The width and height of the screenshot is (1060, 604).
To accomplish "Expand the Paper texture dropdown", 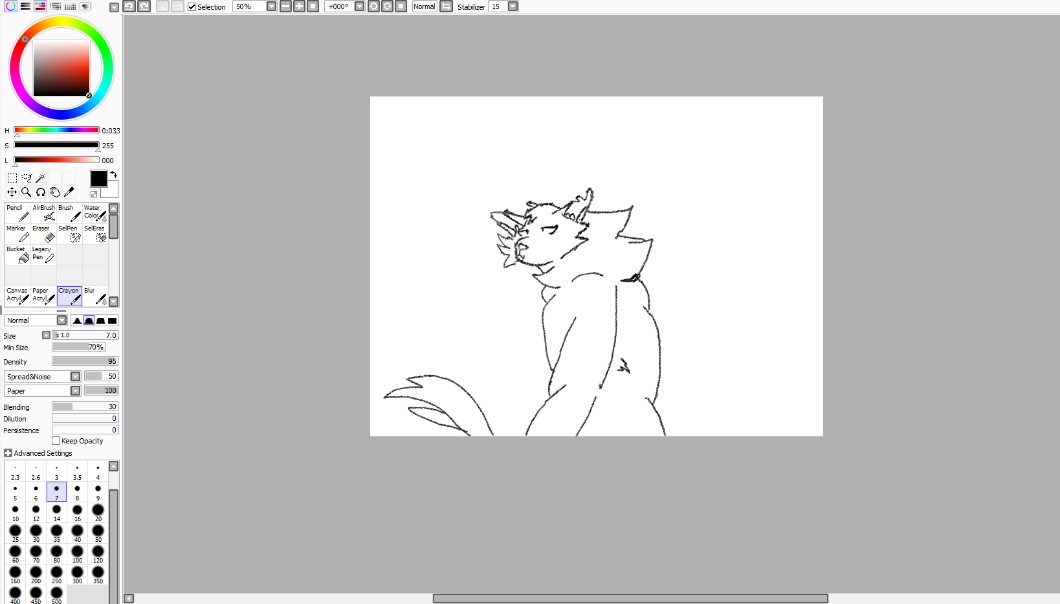I will [x=75, y=391].
